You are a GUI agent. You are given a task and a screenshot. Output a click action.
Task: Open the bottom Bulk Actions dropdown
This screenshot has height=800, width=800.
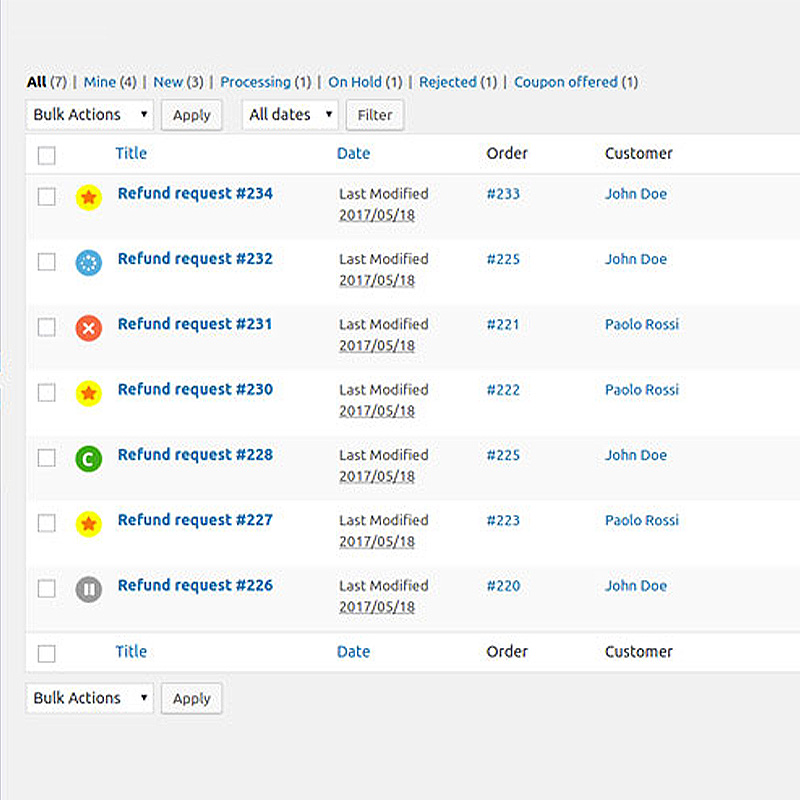(90, 698)
